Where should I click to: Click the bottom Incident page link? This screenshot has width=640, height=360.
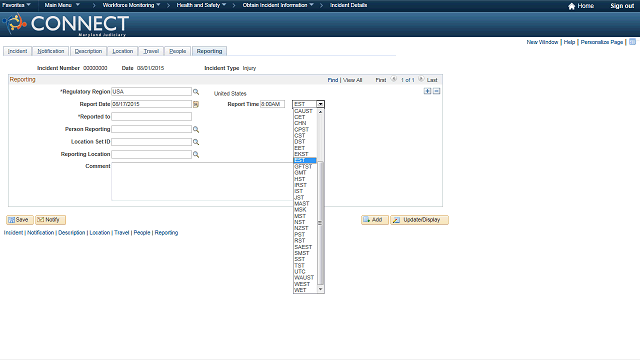13,233
